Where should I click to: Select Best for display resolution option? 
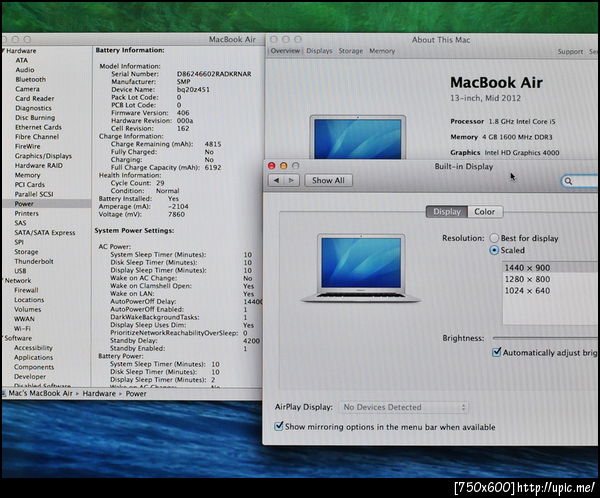tap(494, 238)
